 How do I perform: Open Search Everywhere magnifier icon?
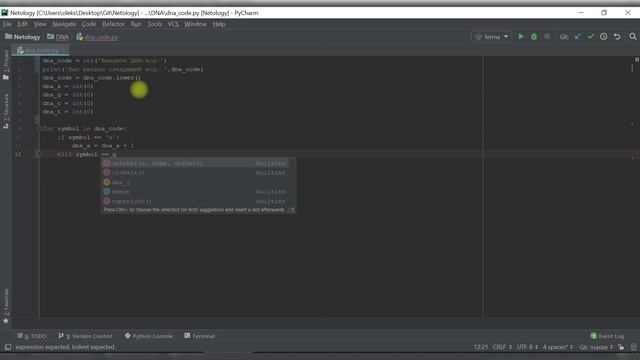(x=633, y=37)
